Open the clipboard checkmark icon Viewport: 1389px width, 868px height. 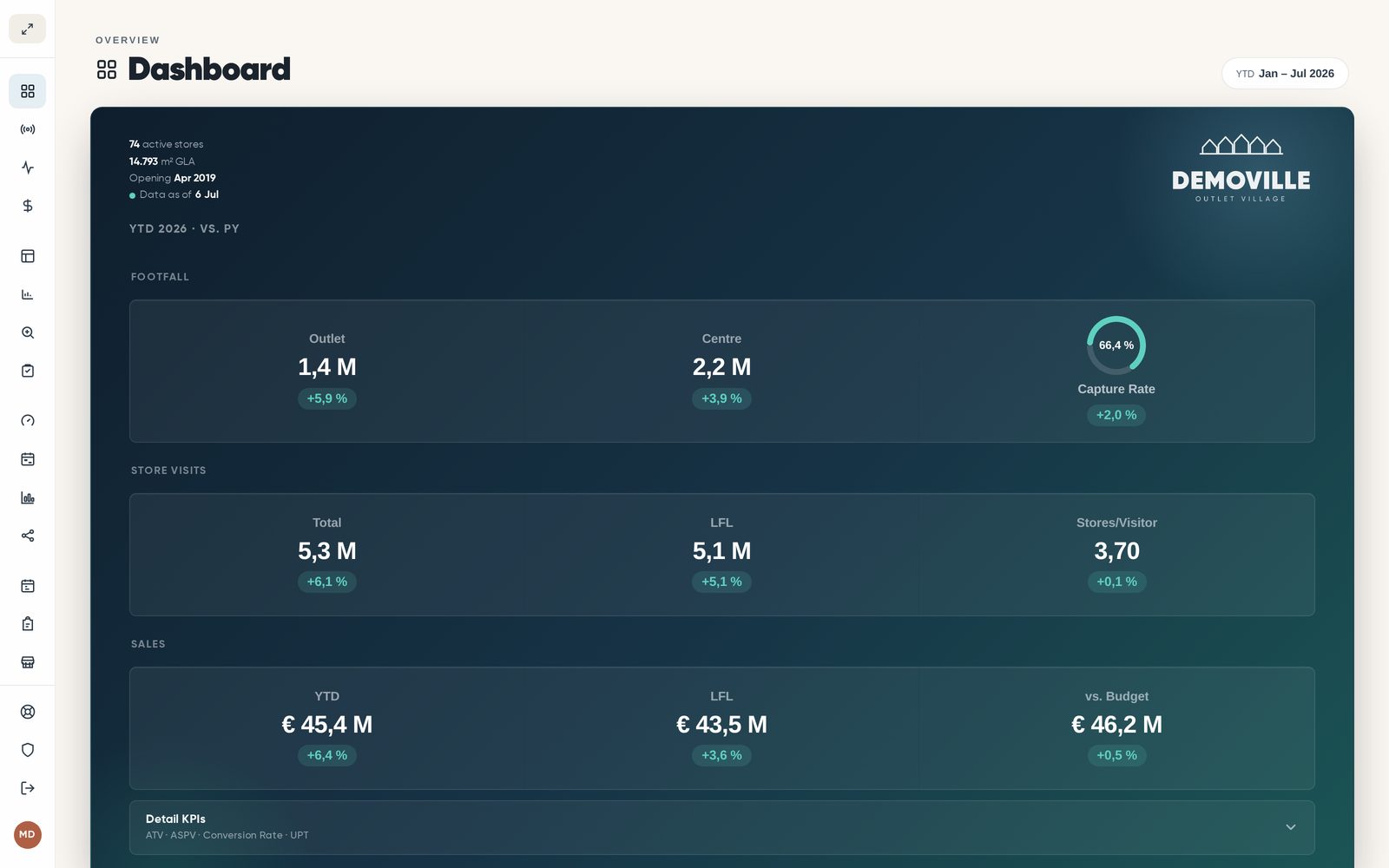pos(27,371)
